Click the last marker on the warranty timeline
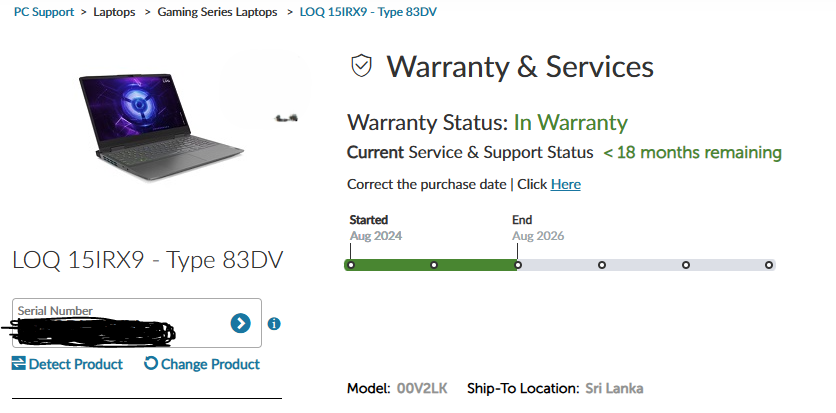Image resolution: width=836 pixels, height=413 pixels. 769,265
